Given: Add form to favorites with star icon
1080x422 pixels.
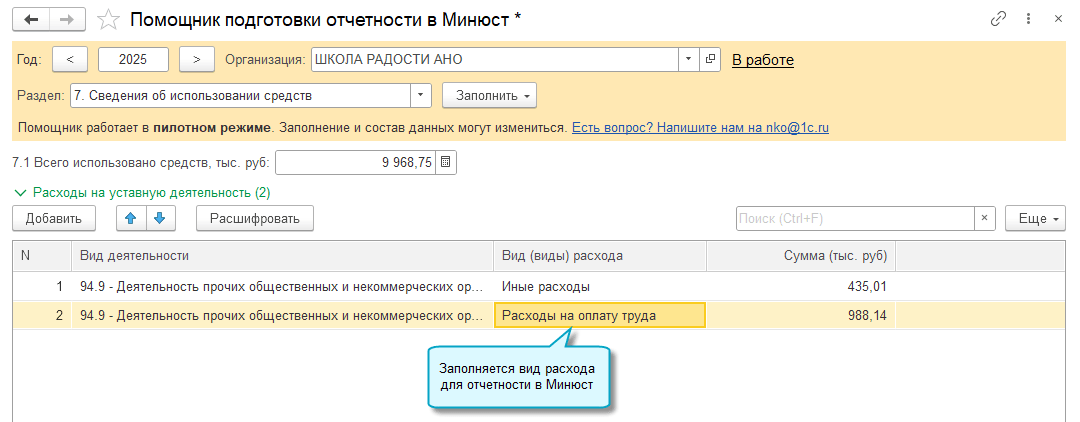Looking at the screenshot, I should 111,19.
